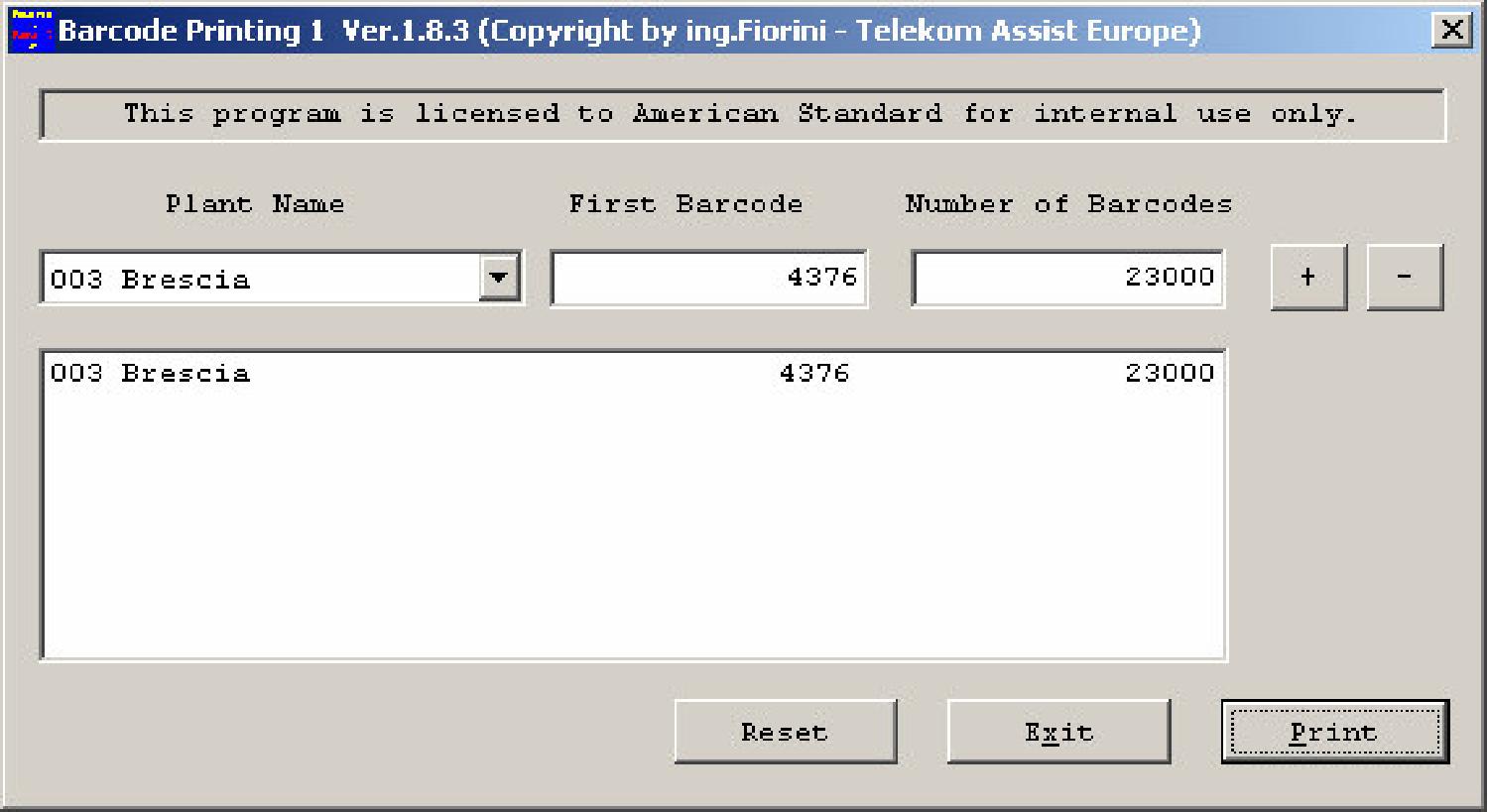
Task: Click the Exit button
Action: 1059,732
